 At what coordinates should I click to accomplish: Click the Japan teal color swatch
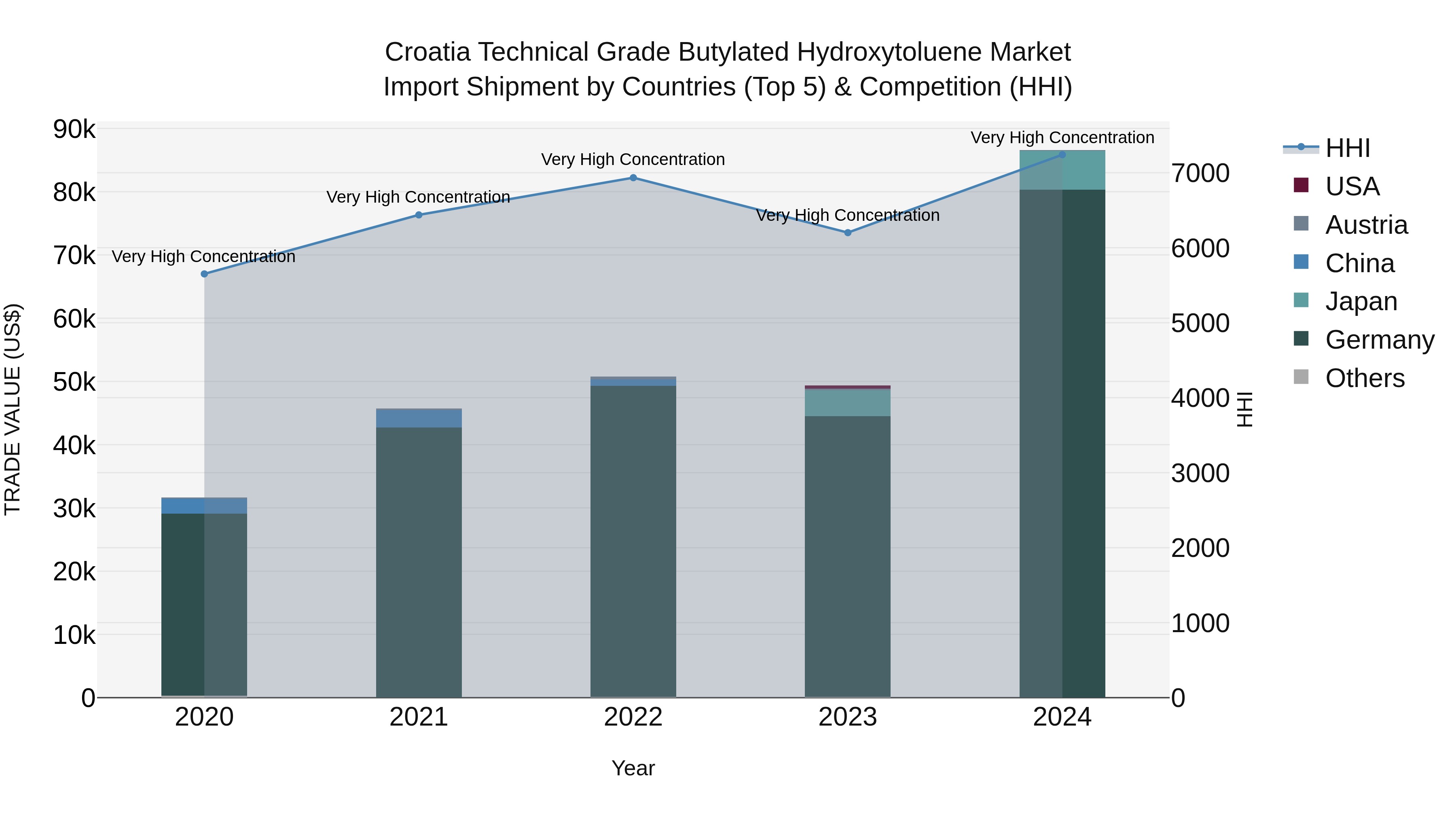tap(1301, 300)
